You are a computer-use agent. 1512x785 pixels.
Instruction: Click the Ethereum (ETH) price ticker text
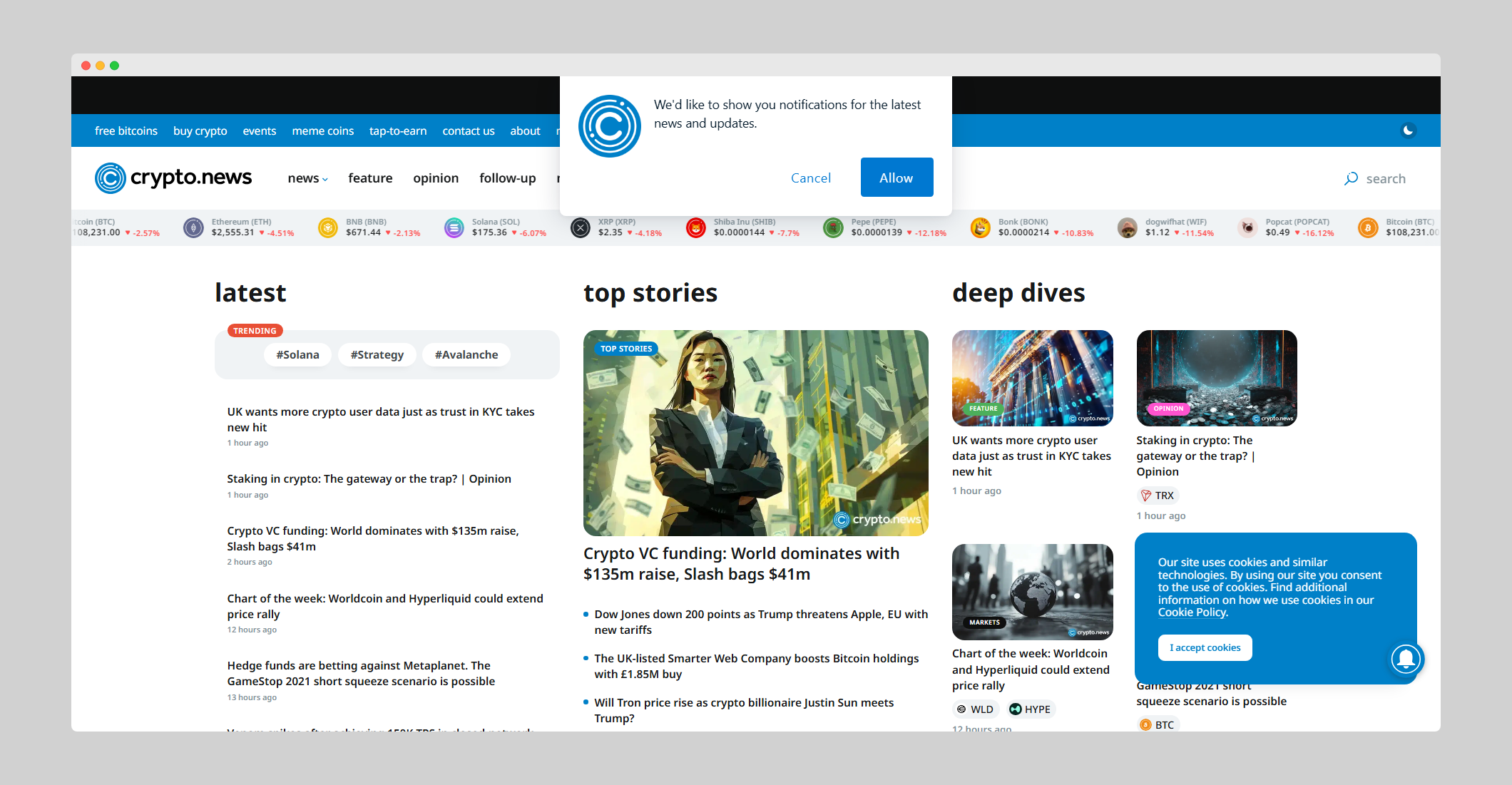pyautogui.click(x=252, y=227)
